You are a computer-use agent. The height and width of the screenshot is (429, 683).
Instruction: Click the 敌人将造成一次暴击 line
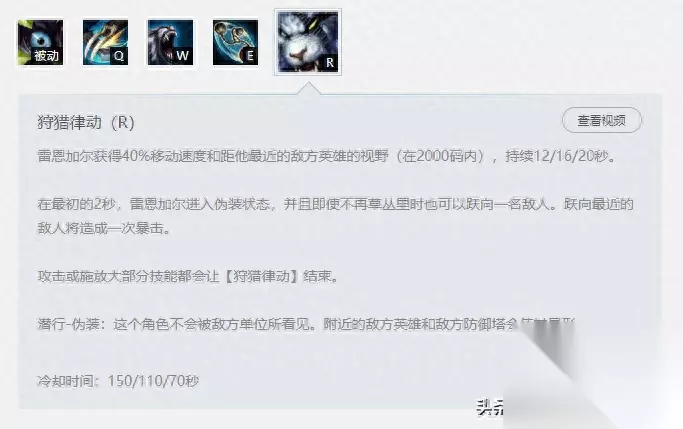click(104, 228)
